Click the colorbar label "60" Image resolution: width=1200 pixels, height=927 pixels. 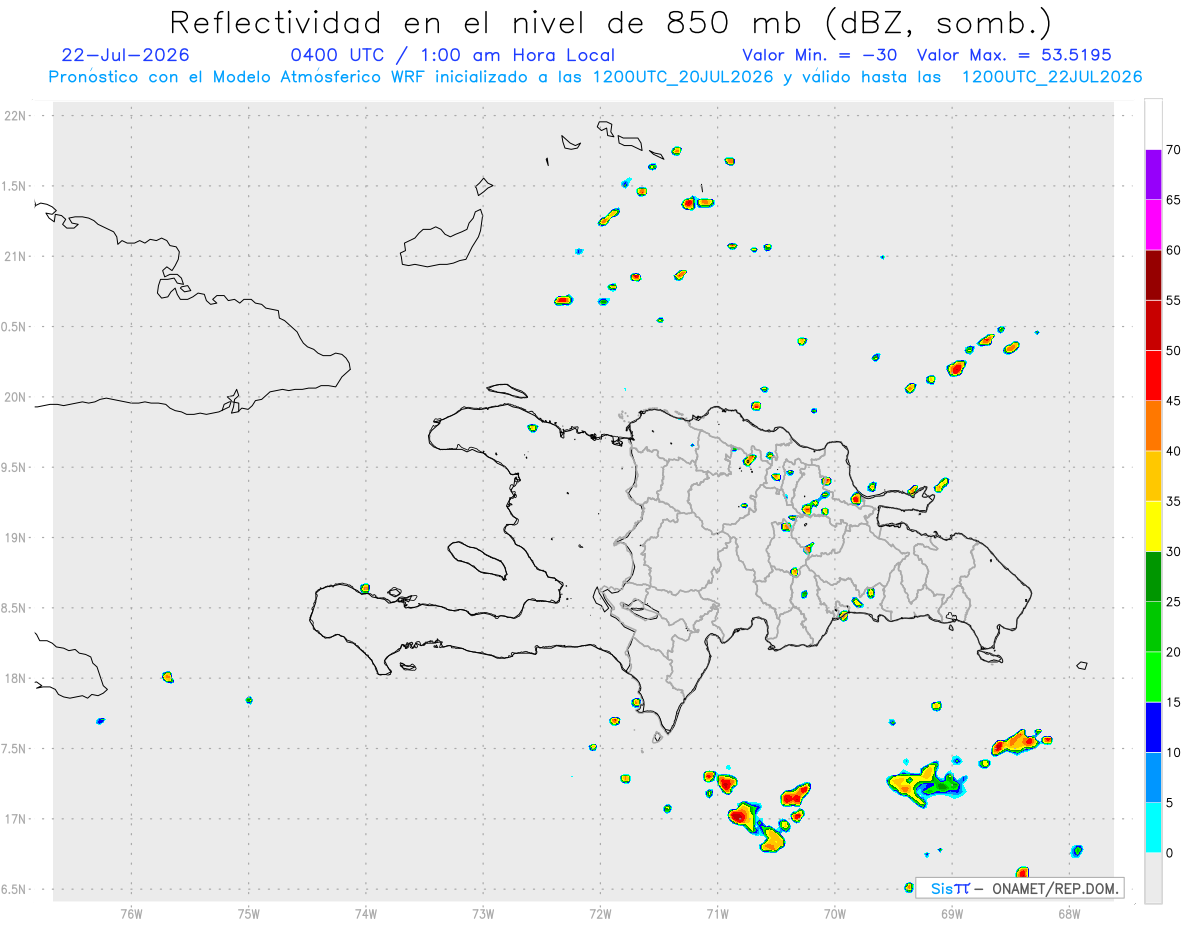pos(1174,250)
